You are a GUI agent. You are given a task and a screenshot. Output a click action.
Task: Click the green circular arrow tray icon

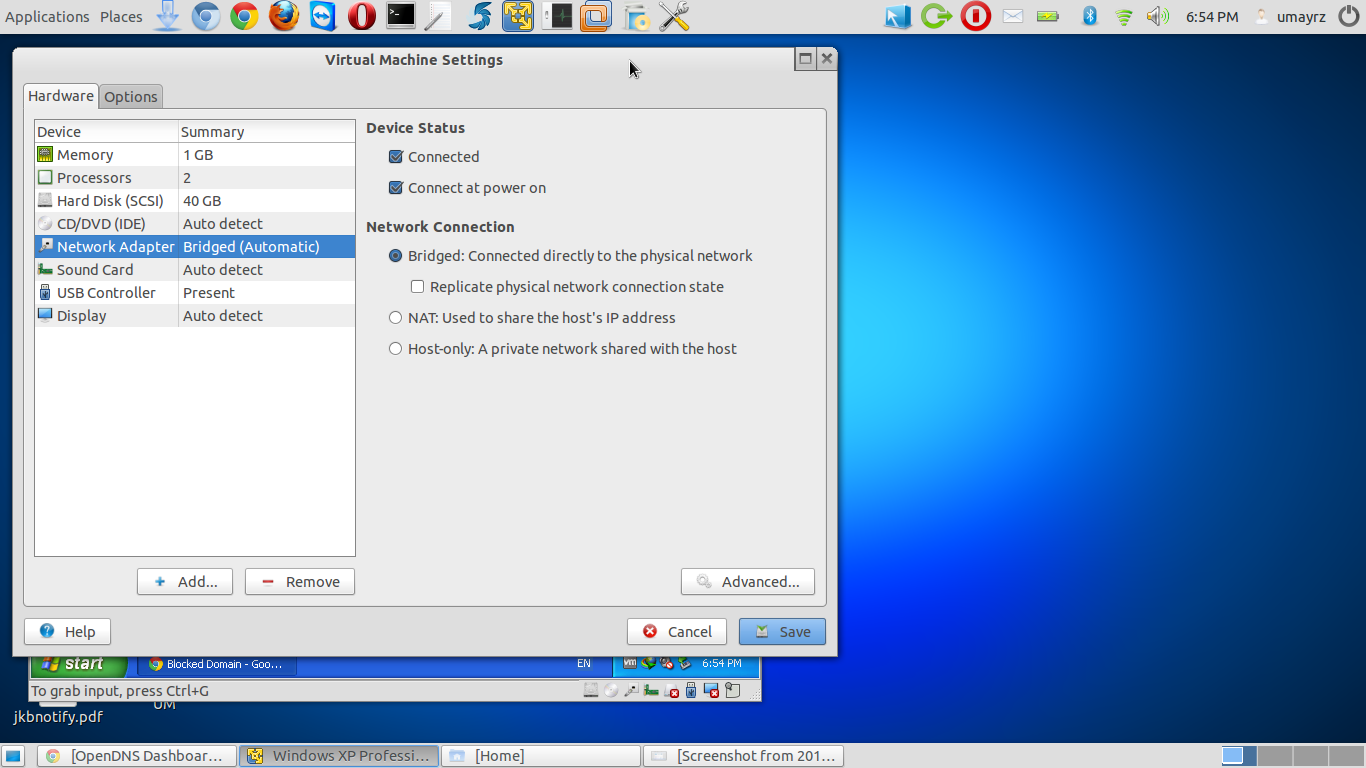[x=937, y=16]
